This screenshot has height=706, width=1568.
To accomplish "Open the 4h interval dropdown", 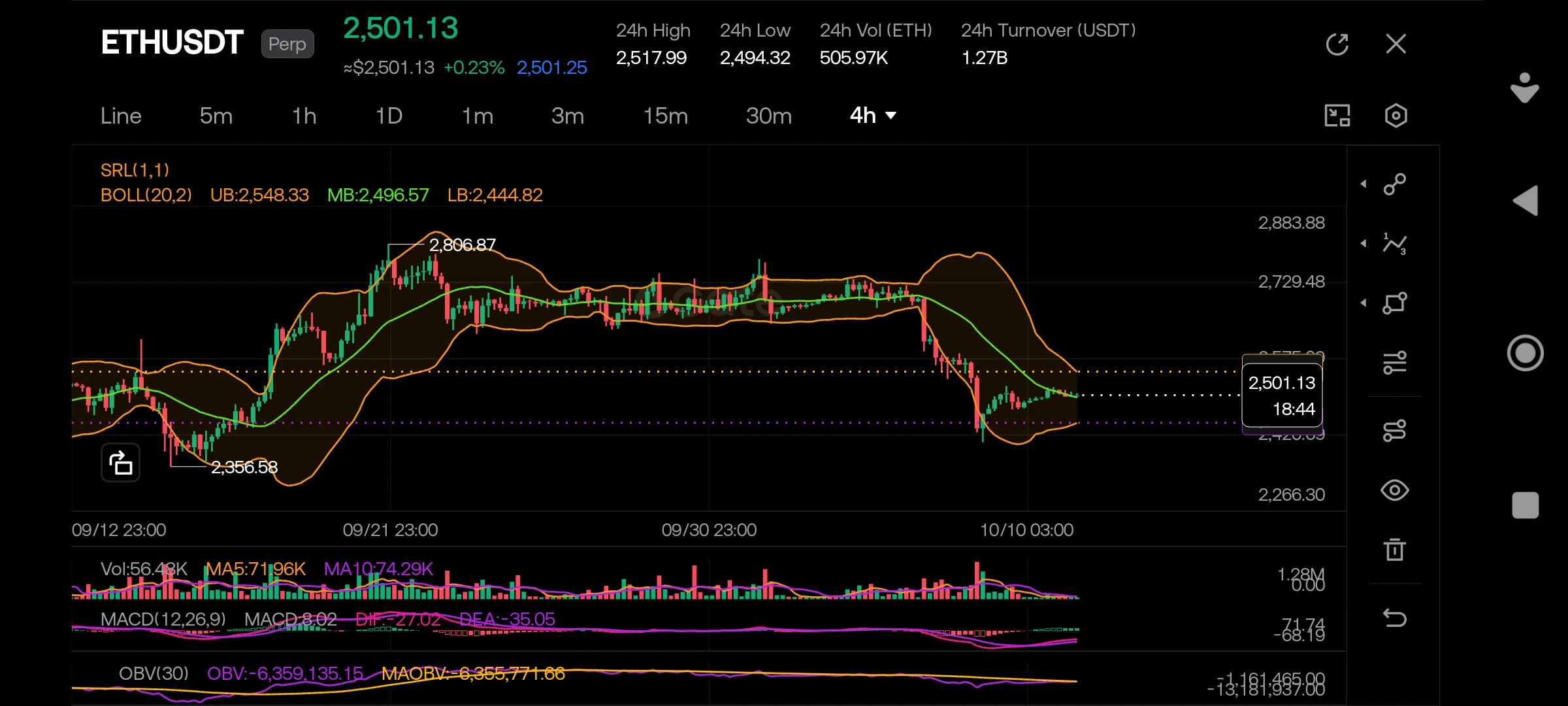I will (873, 116).
